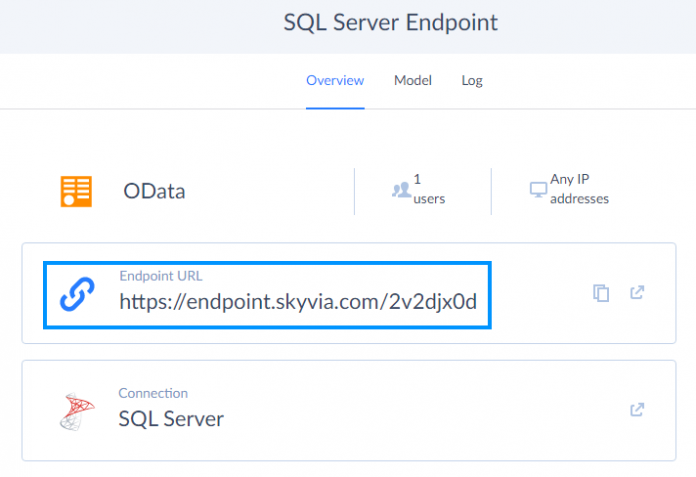Click the "Any IP addresses" text

pyautogui.click(x=579, y=189)
